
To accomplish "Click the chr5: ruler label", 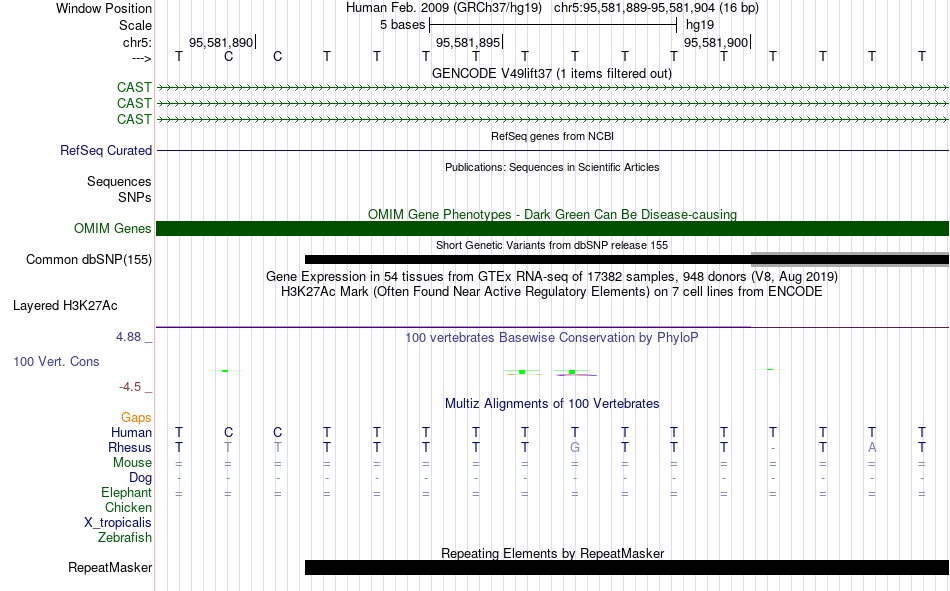I will (x=137, y=42).
